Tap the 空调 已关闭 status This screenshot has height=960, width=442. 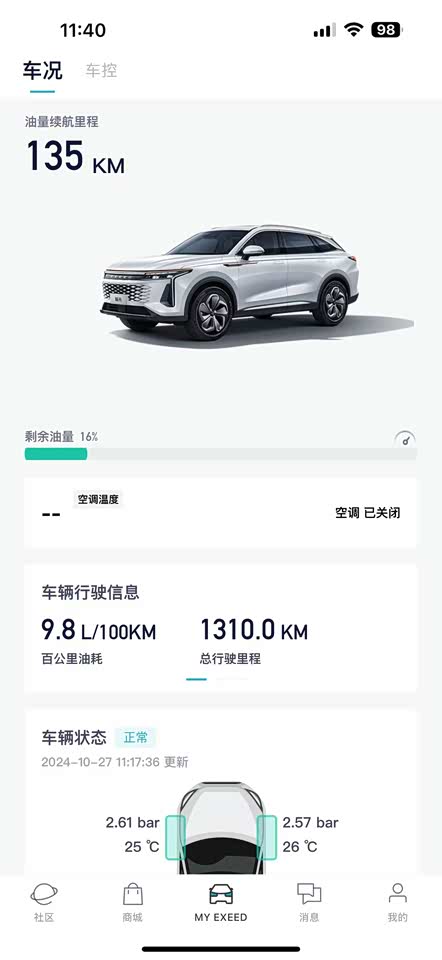[x=367, y=513]
